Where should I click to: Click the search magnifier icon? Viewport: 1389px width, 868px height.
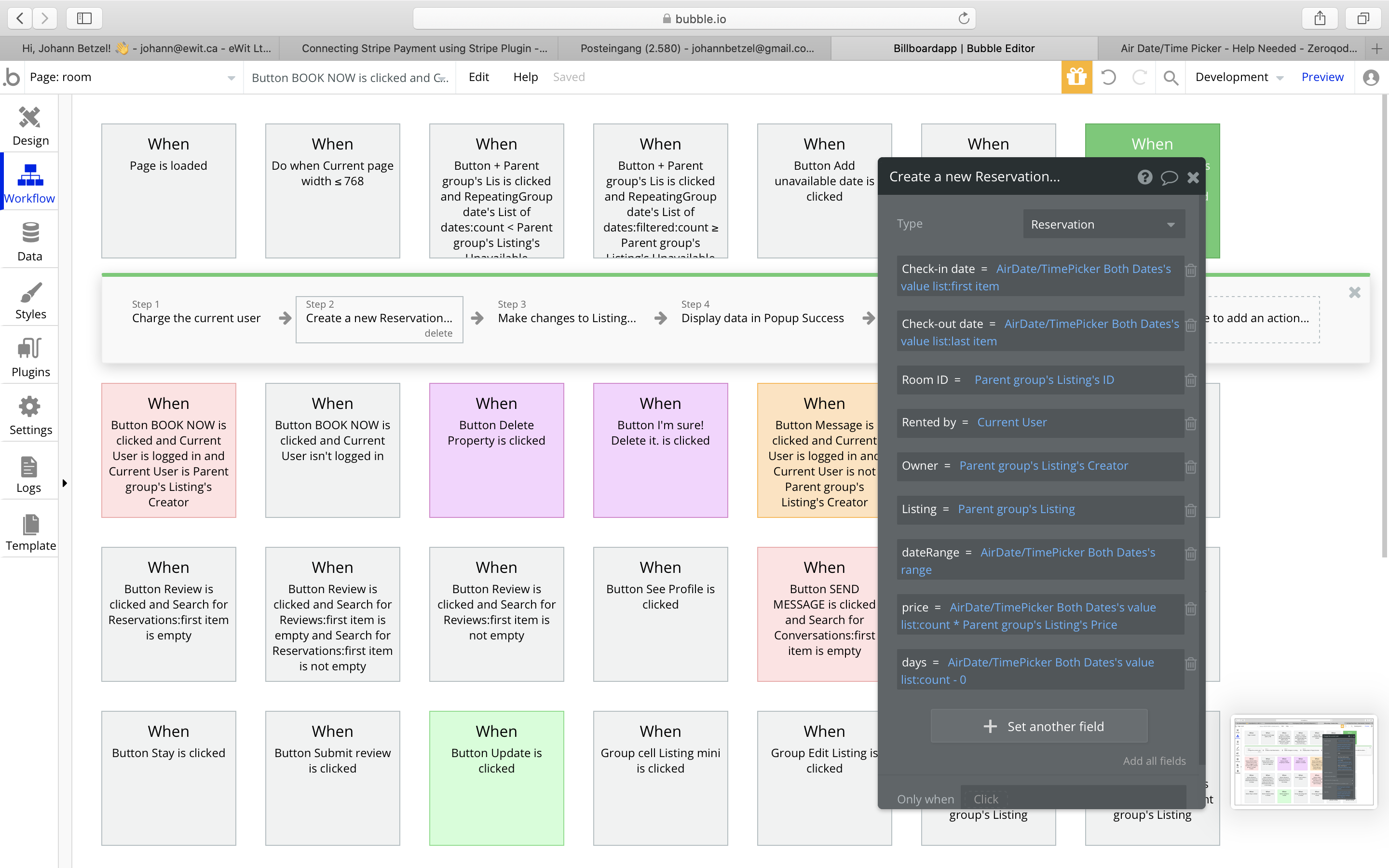[1171, 77]
